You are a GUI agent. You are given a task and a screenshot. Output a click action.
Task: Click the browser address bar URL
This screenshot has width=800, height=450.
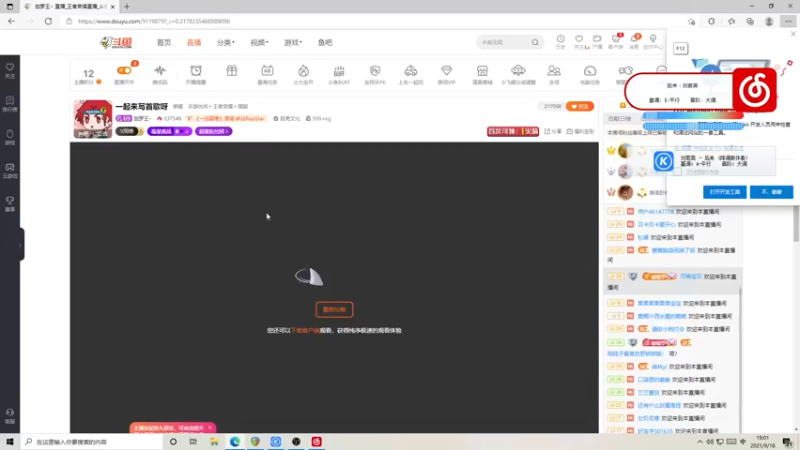coord(154,21)
